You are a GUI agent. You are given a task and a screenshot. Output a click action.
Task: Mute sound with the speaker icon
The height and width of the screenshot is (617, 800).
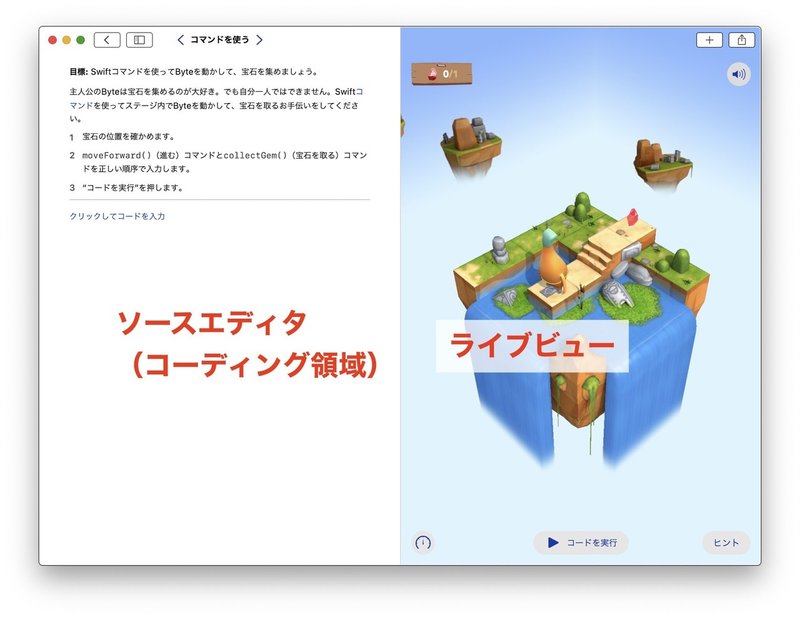[738, 75]
